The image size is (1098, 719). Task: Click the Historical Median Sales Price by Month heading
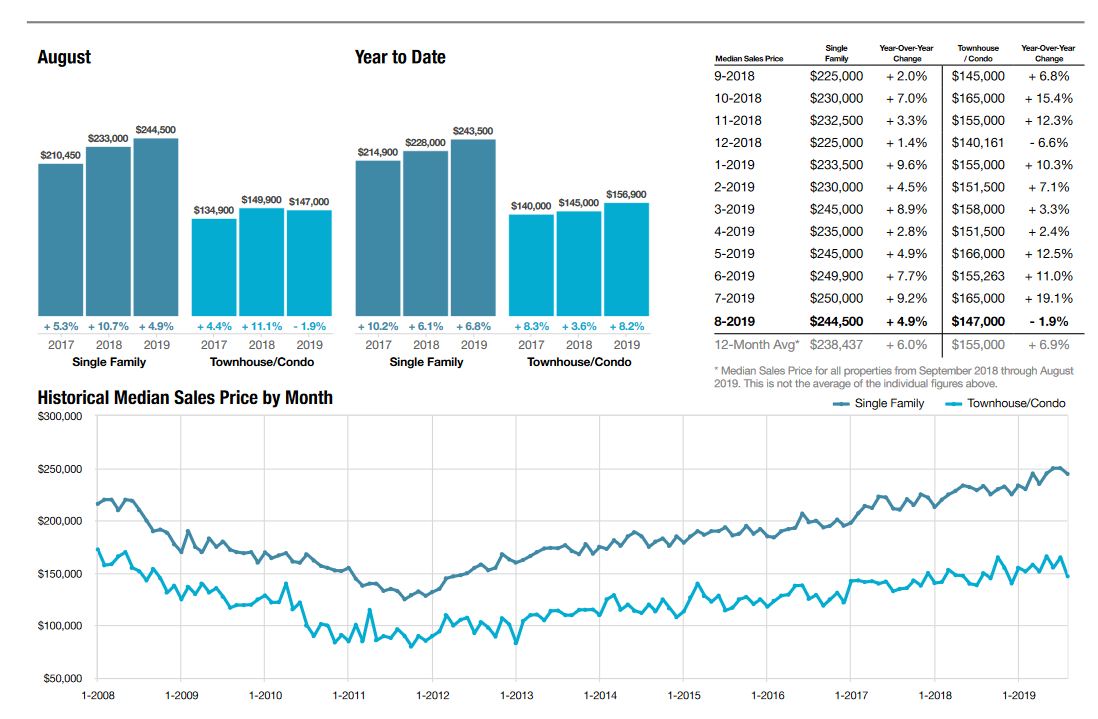click(x=185, y=398)
